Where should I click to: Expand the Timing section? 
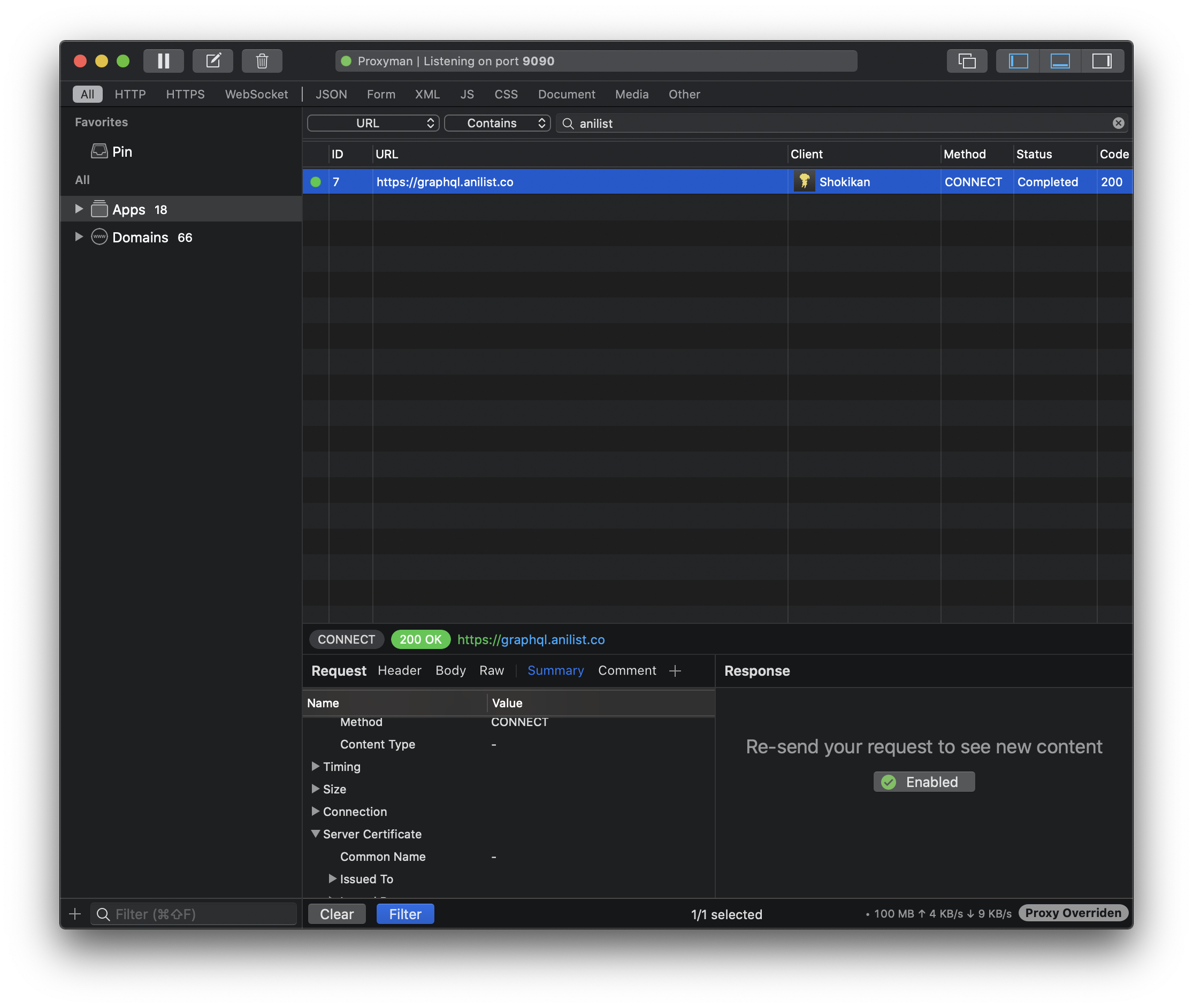[315, 766]
